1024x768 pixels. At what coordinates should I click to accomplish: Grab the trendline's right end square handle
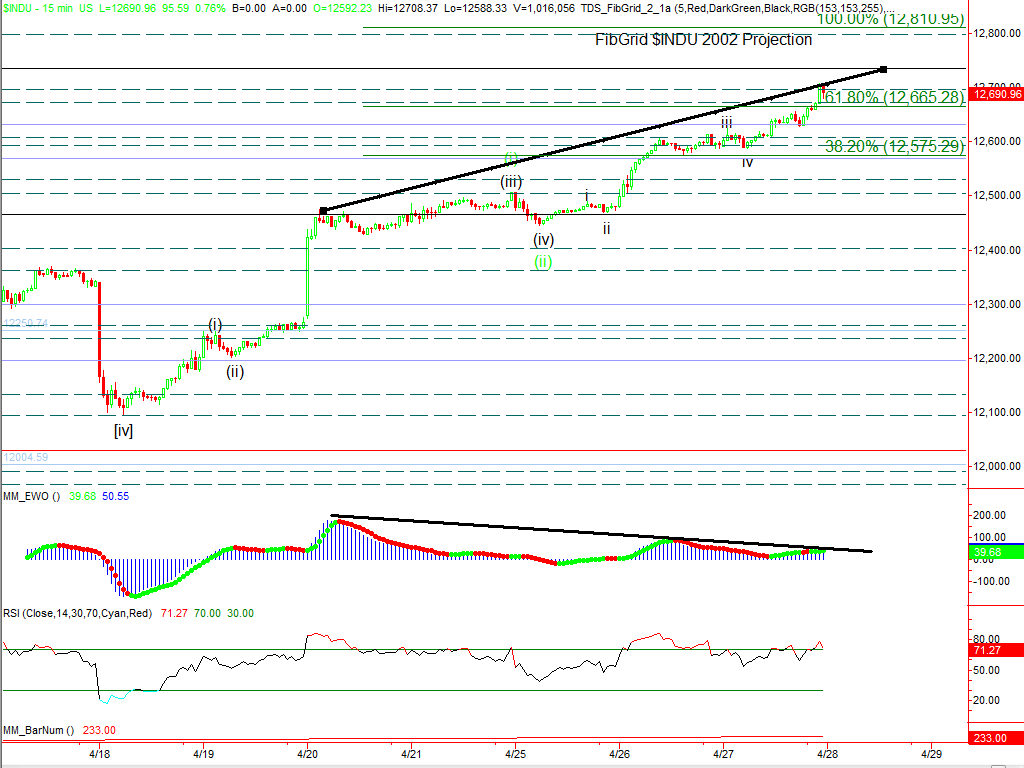click(883, 69)
